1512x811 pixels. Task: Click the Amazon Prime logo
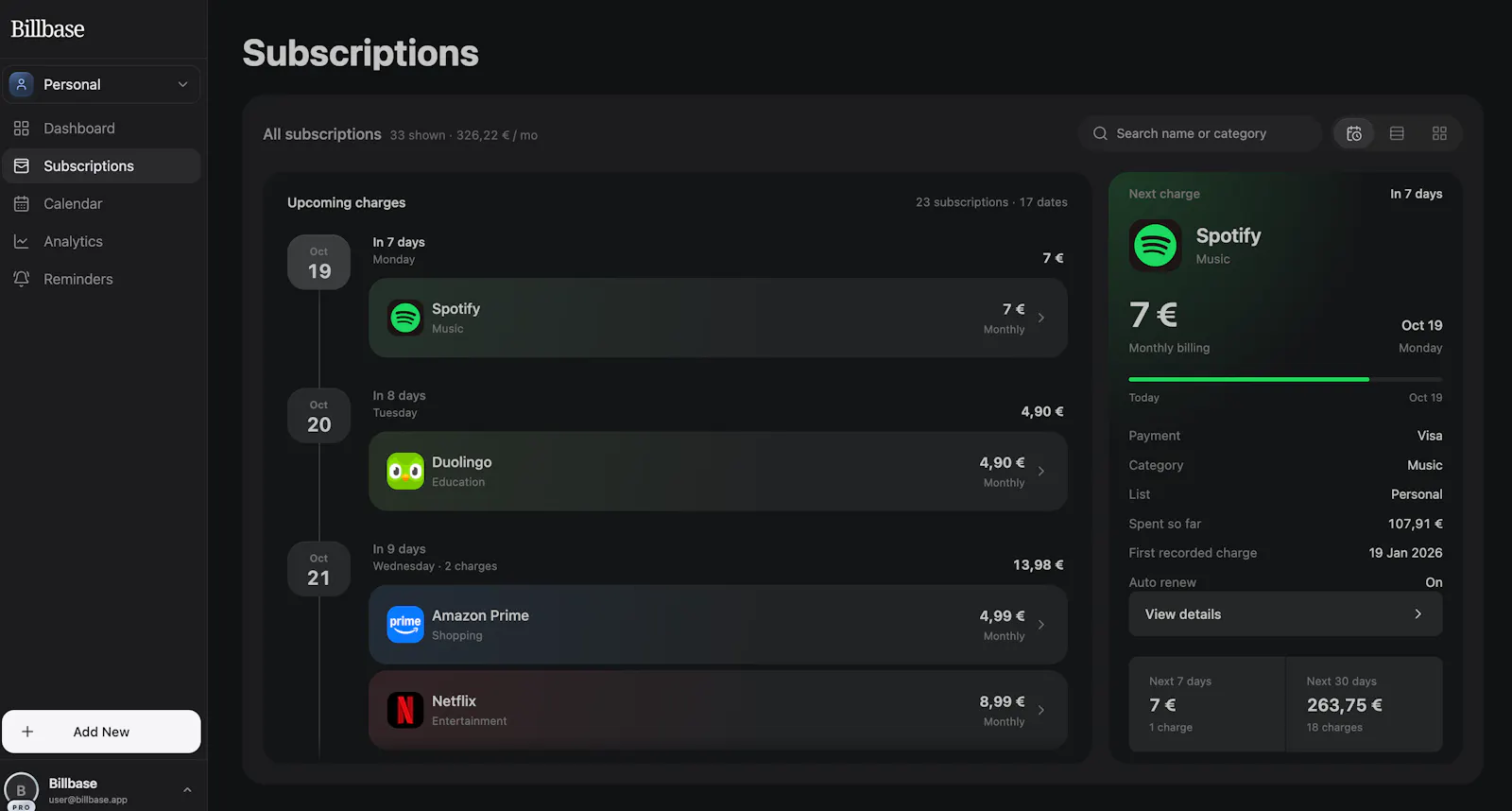[405, 624]
